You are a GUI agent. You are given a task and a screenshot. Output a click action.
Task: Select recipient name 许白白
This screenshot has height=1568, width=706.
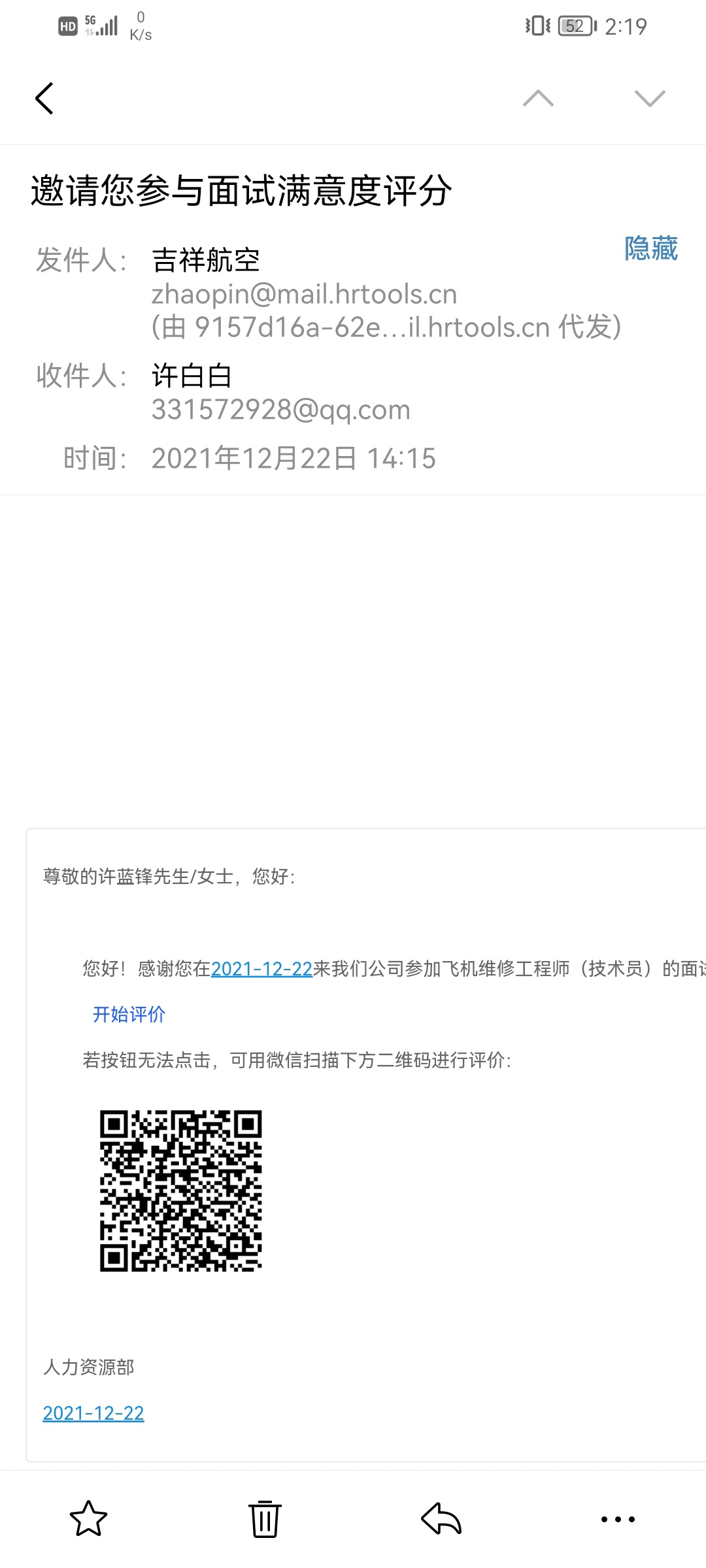pyautogui.click(x=192, y=376)
